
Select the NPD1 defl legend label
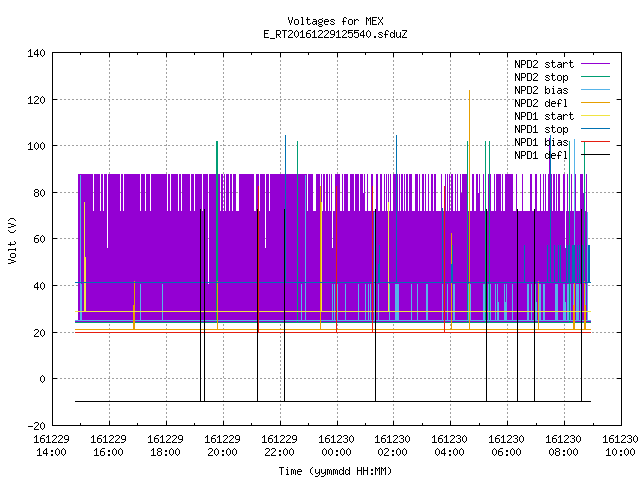pyautogui.click(x=541, y=155)
